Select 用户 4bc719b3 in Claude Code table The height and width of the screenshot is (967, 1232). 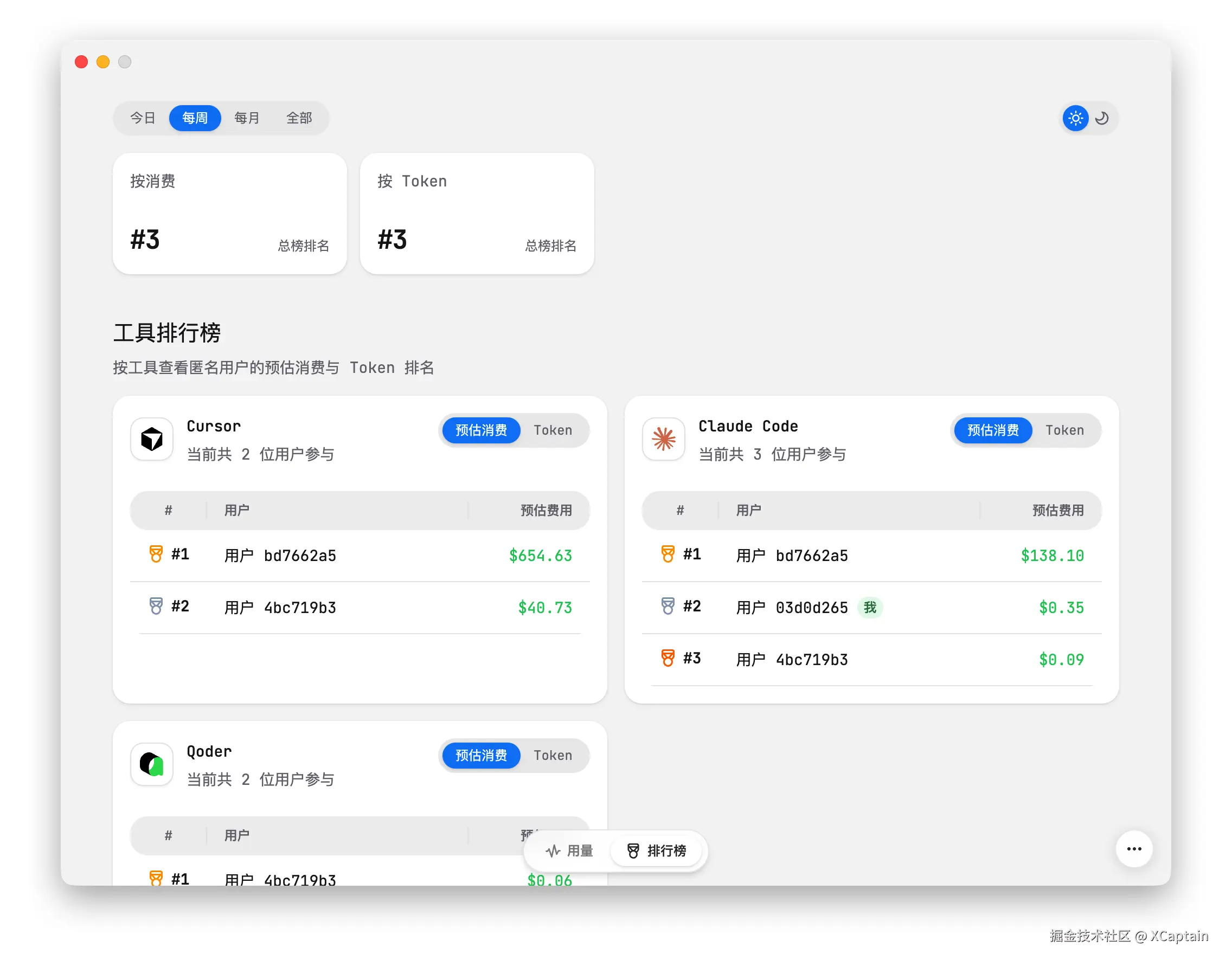(x=792, y=660)
